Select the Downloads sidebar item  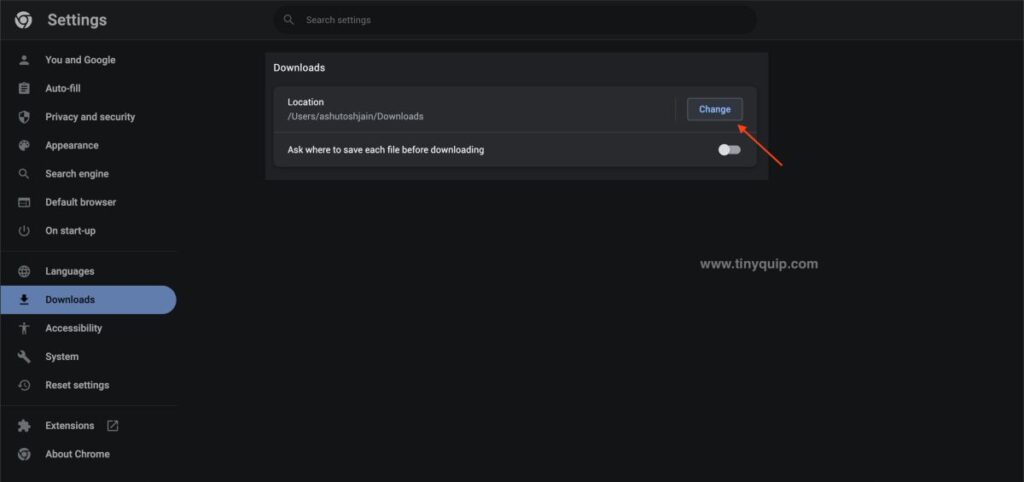[88, 300]
